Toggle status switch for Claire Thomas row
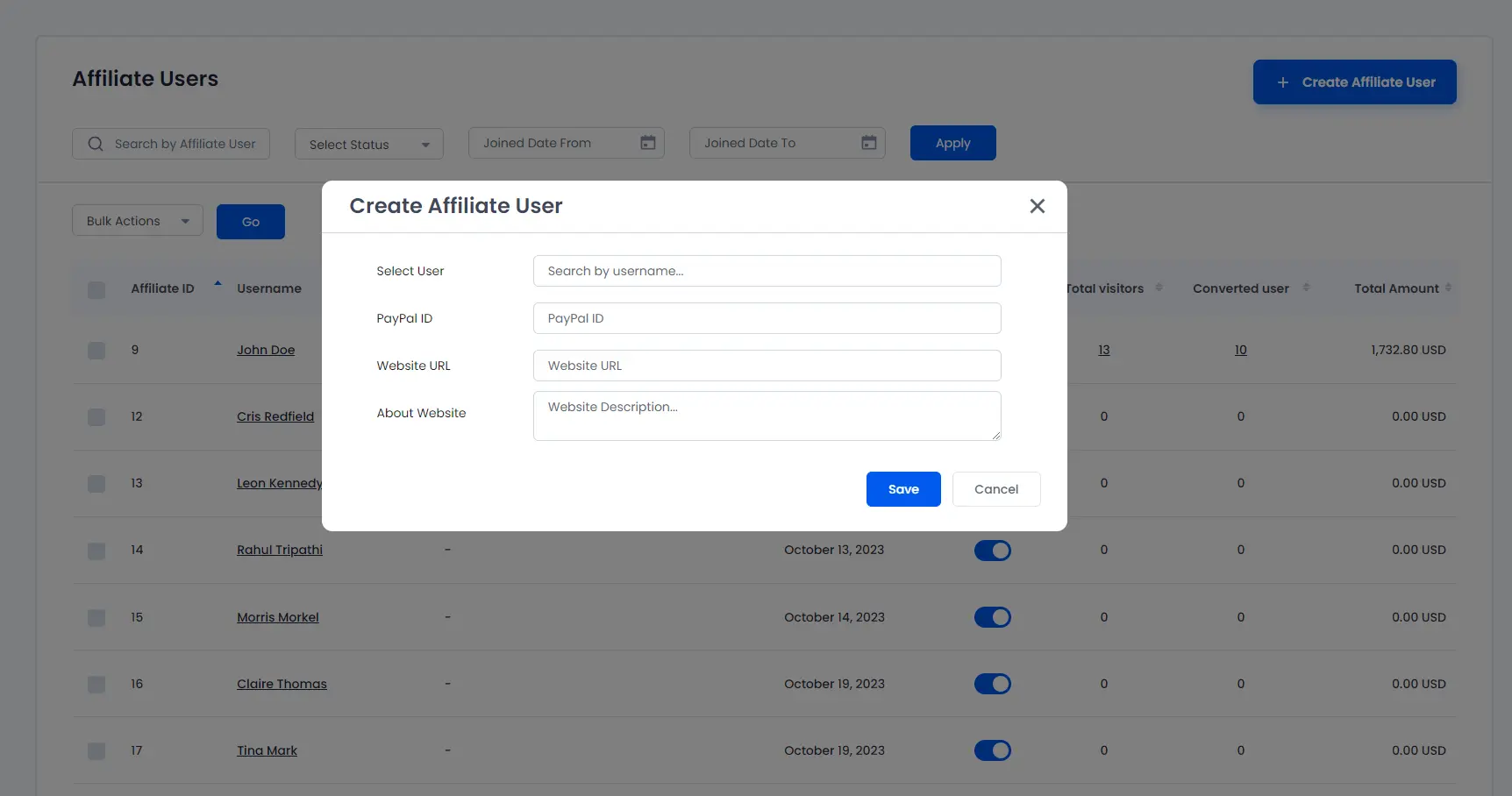Screen dimensions: 1512x796 coord(993,684)
